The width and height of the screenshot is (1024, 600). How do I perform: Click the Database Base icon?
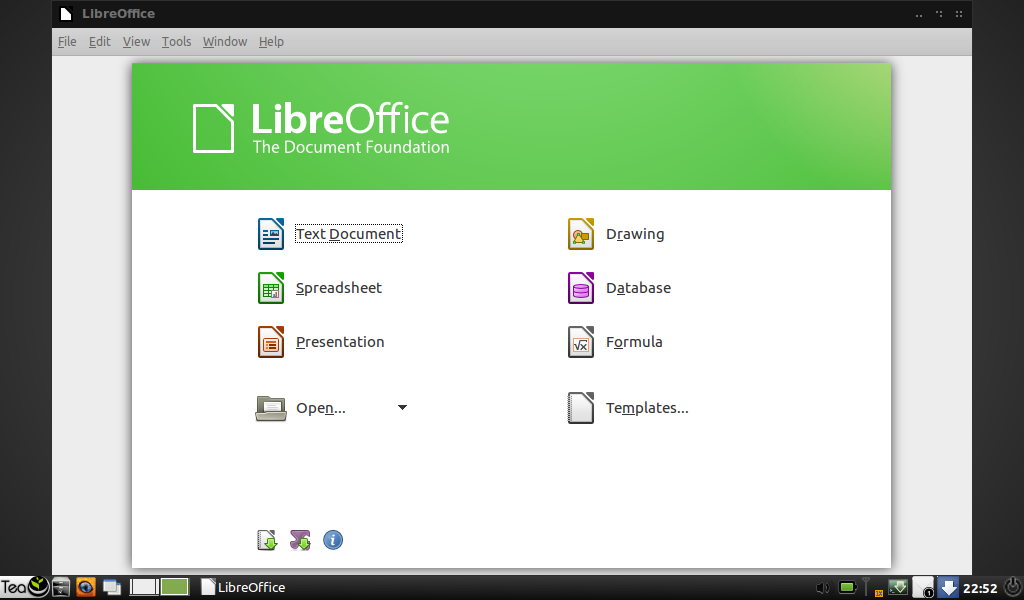click(x=581, y=288)
